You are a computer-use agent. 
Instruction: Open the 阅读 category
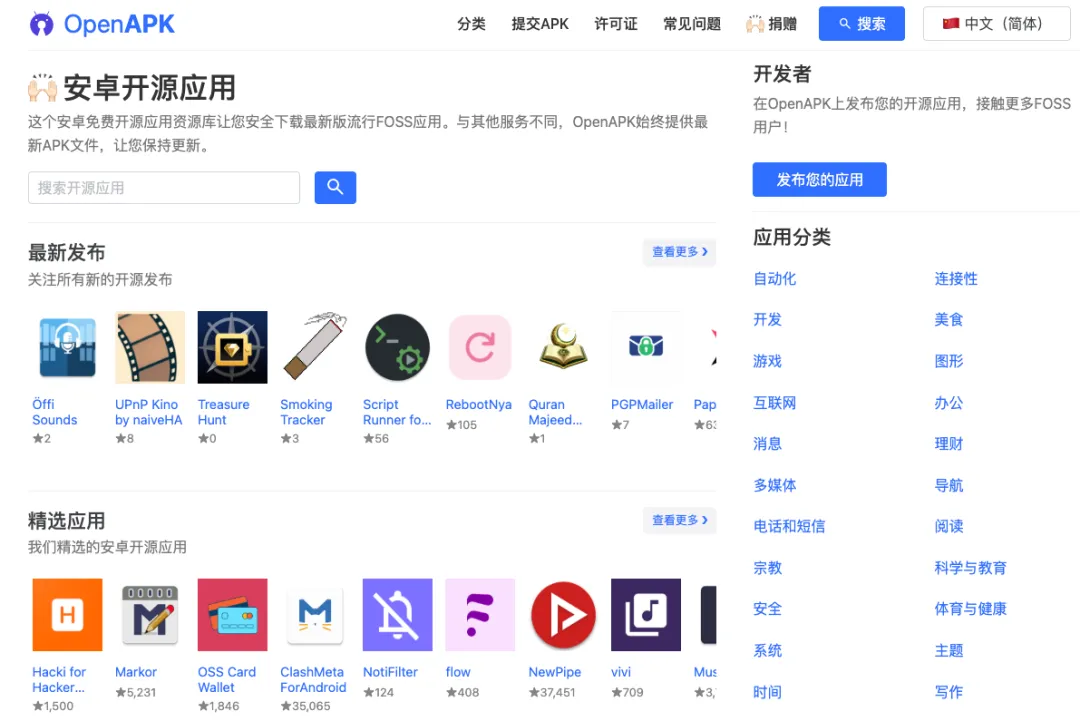coord(948,527)
